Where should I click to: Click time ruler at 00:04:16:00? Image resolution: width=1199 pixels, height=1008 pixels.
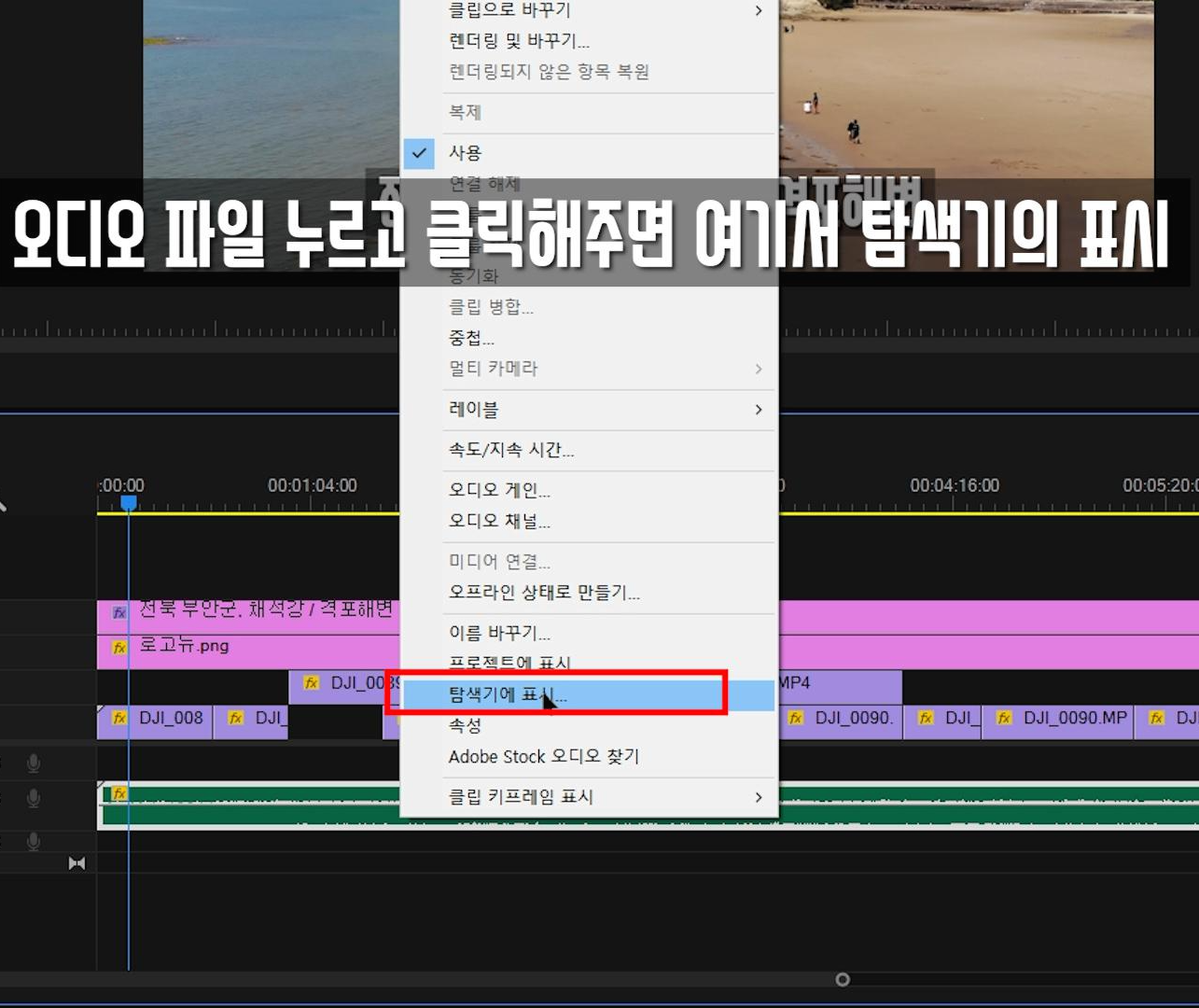point(955,485)
